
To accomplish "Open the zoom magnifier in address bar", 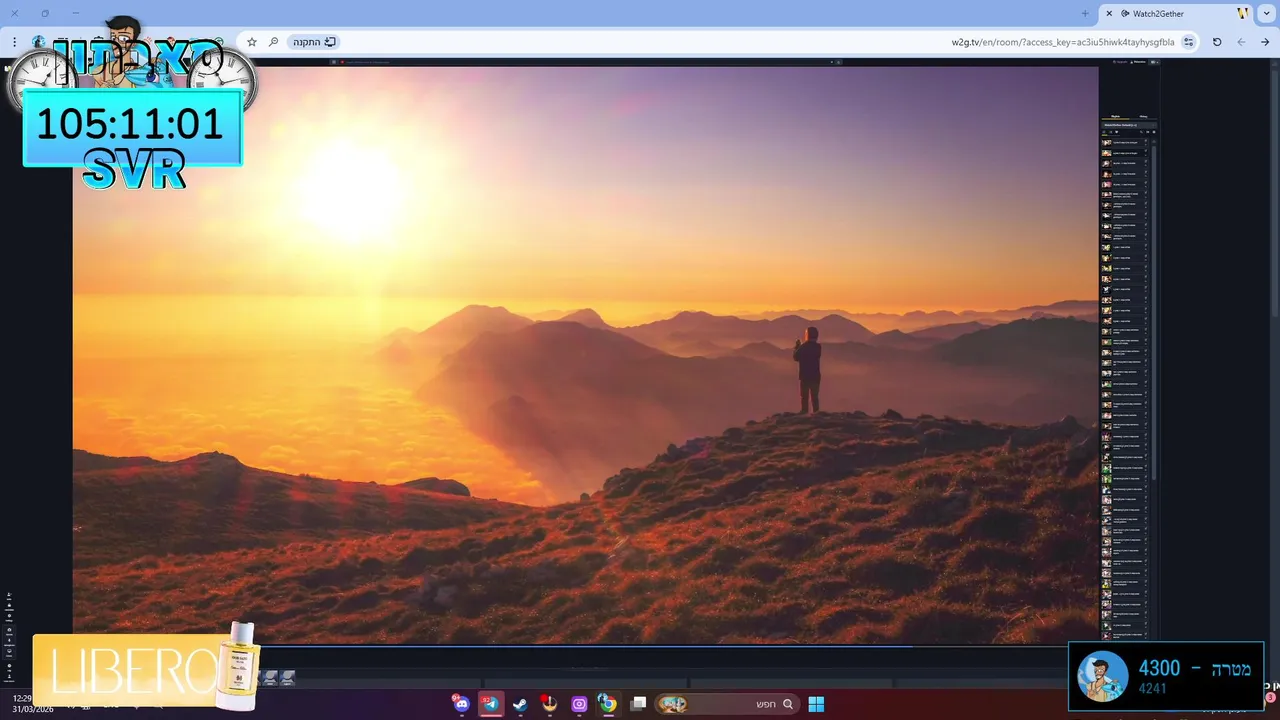I will click(274, 42).
